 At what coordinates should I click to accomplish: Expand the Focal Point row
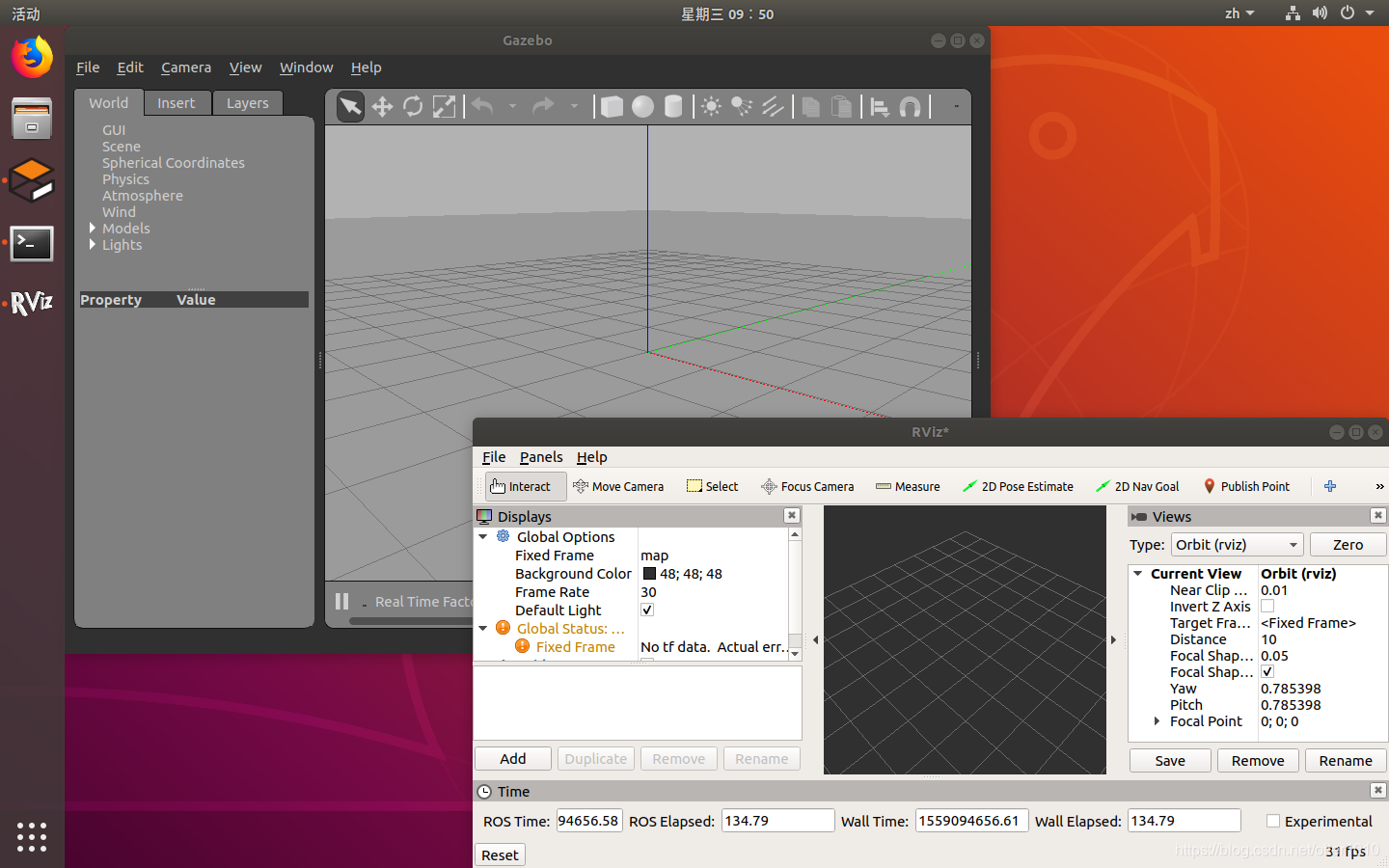click(x=1157, y=720)
